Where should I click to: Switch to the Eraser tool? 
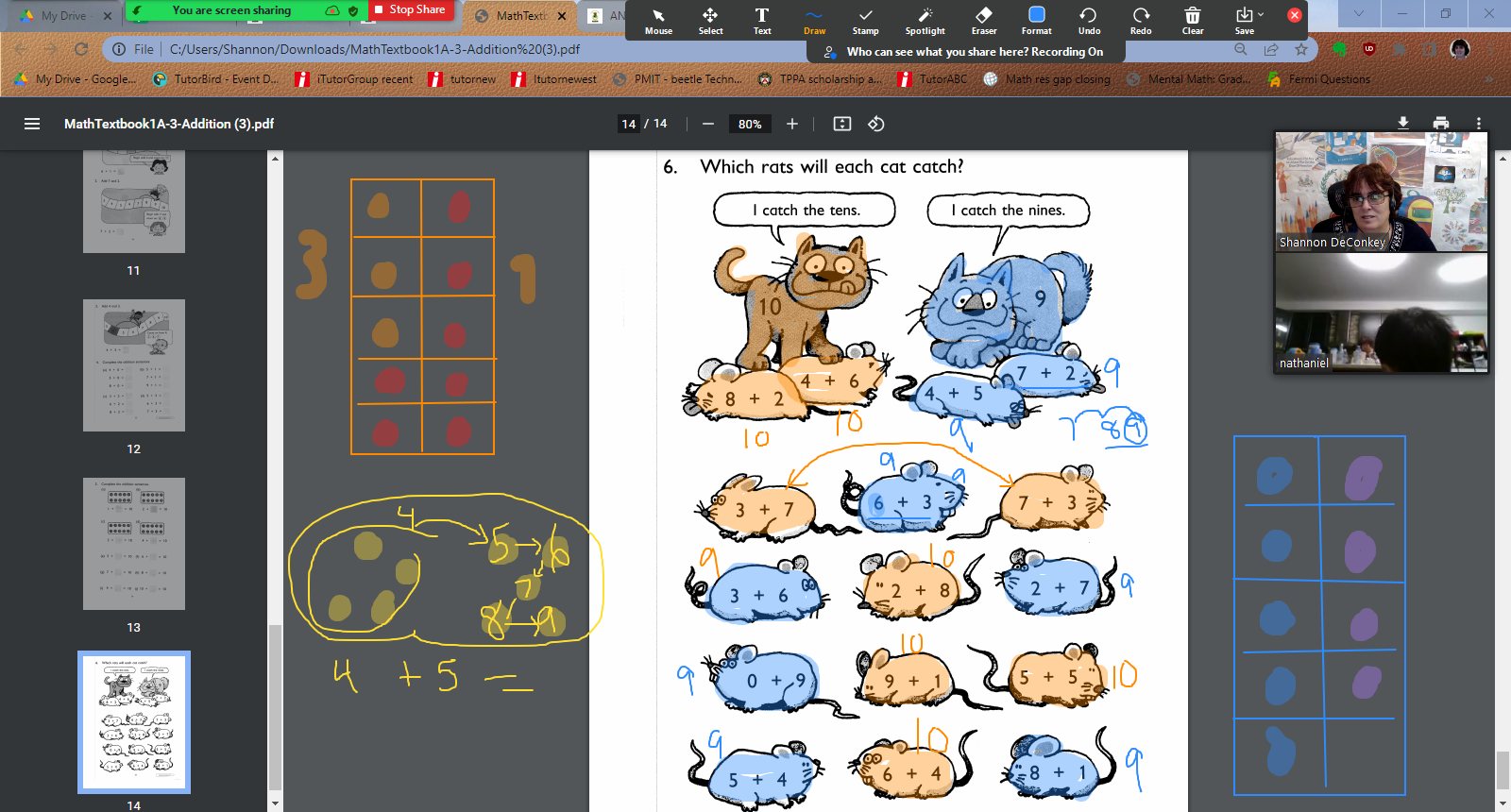pyautogui.click(x=984, y=20)
